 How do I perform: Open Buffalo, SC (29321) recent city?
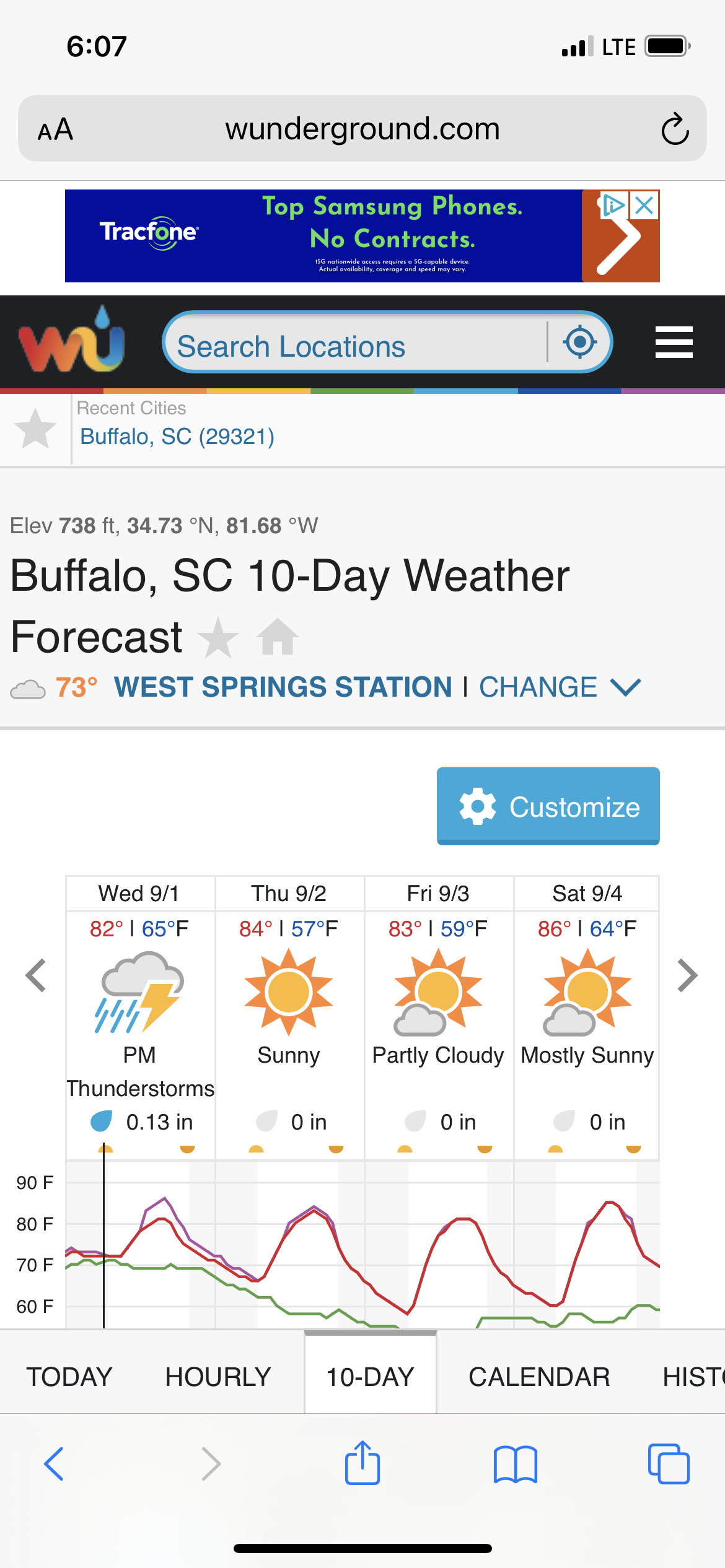[177, 437]
